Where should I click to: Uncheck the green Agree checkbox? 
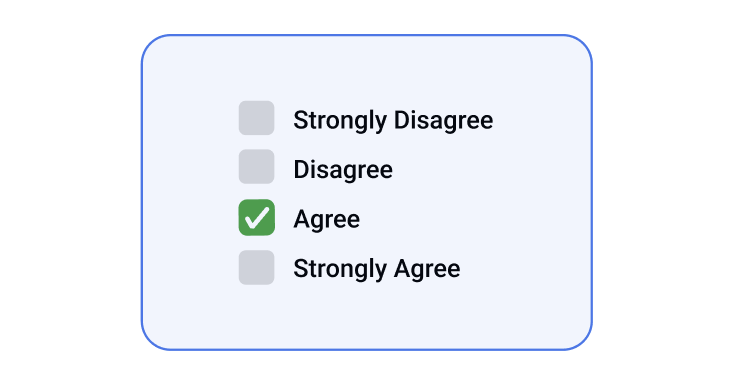click(x=257, y=218)
